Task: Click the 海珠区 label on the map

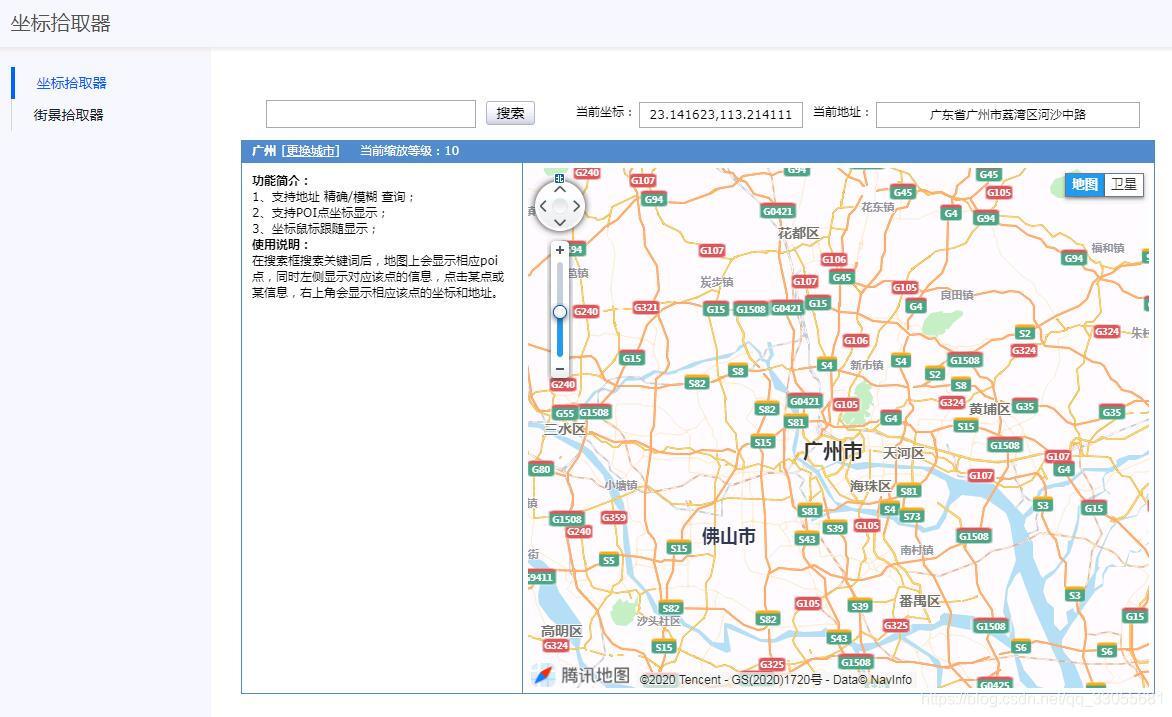Action: point(870,486)
